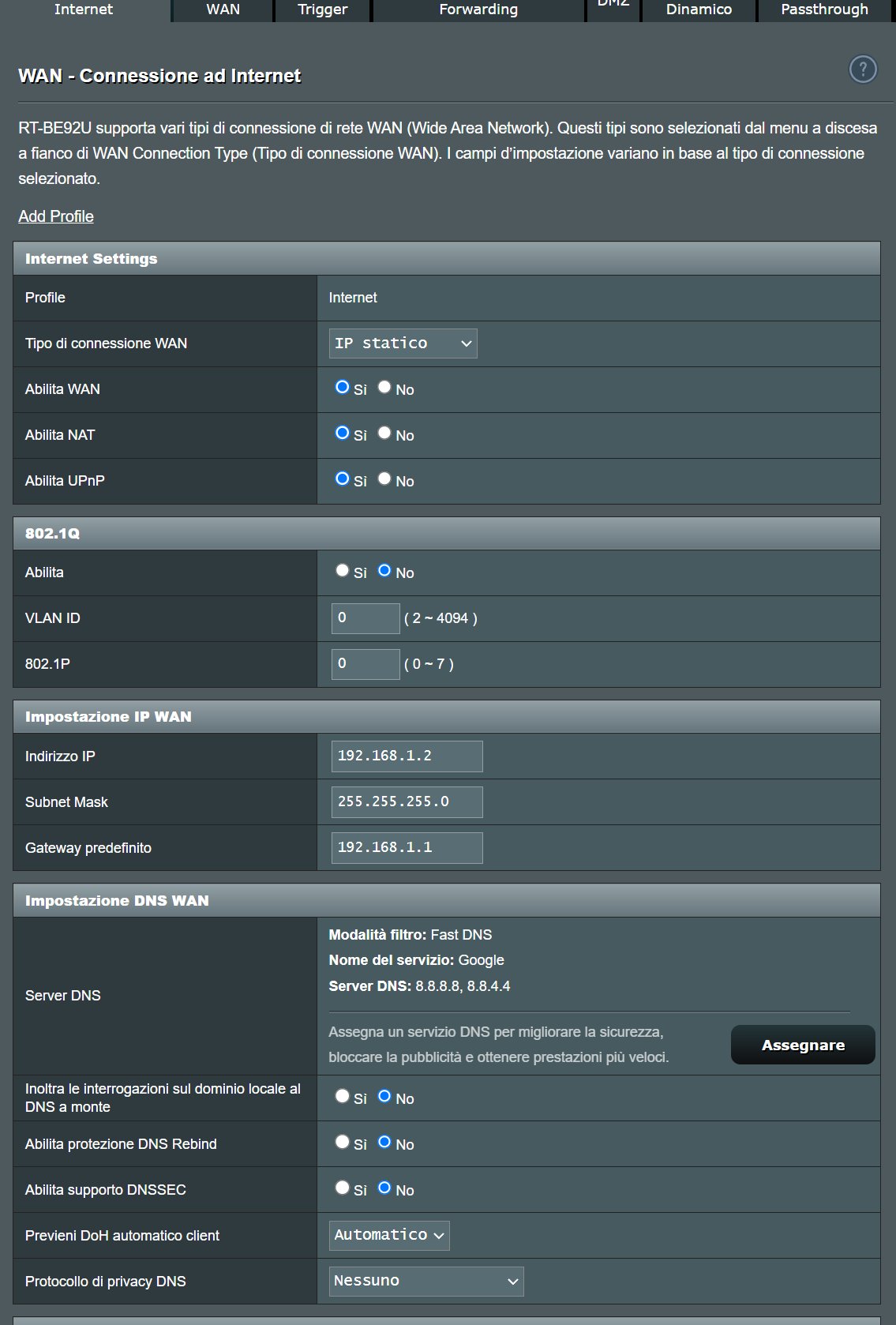Select No for Abilita WAN
This screenshot has height=1325, width=896.
(x=384, y=387)
